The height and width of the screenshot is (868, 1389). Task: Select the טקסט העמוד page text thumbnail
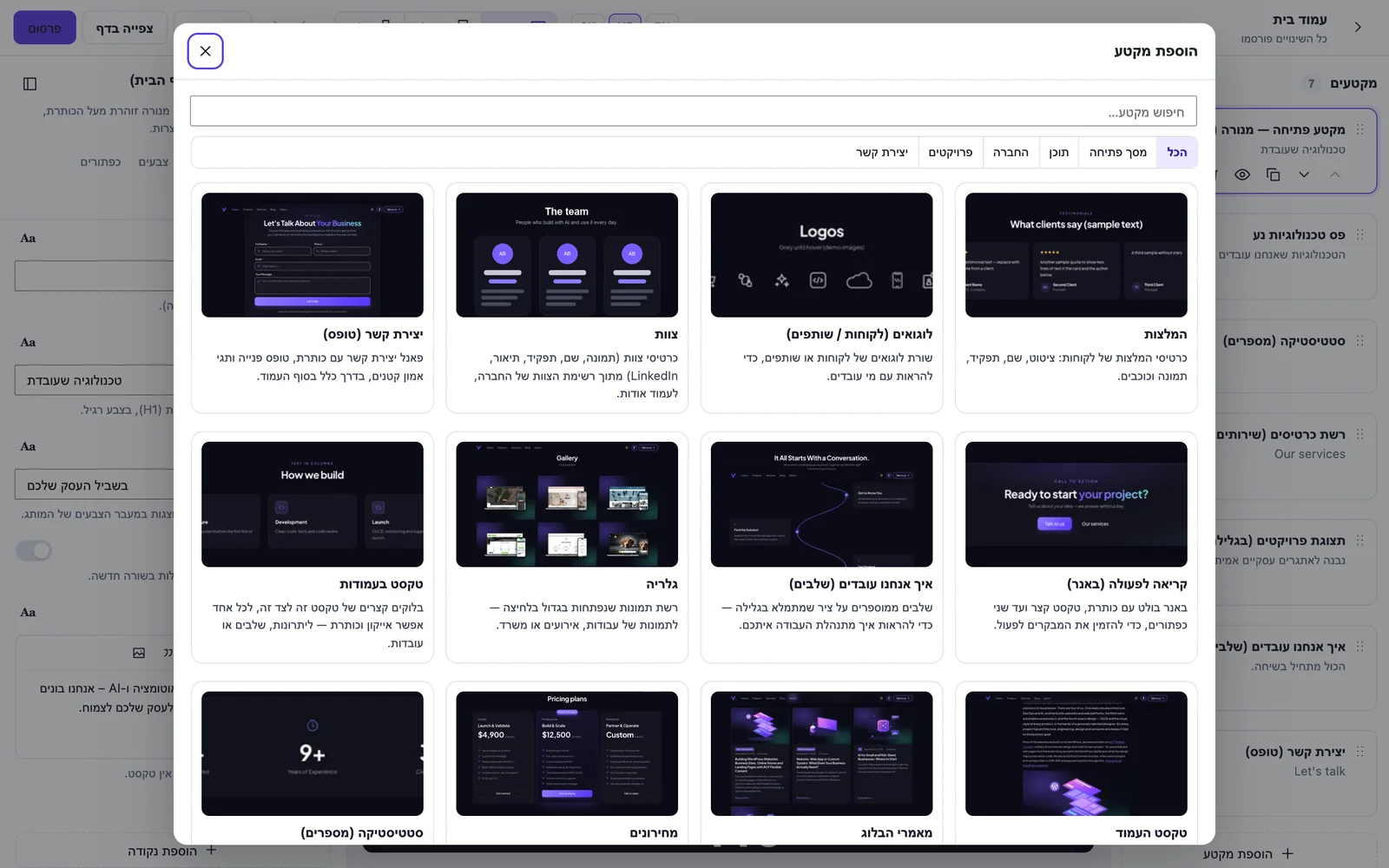pos(1076,753)
